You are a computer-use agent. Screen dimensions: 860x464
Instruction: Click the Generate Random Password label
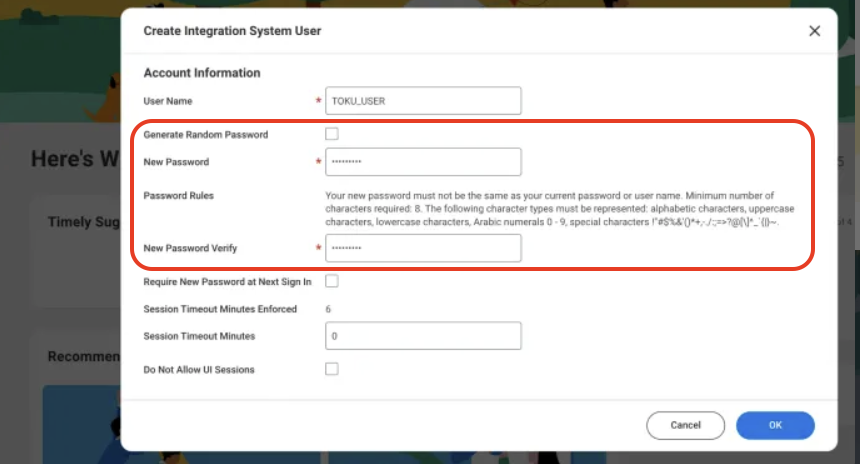pyautogui.click(x=206, y=135)
